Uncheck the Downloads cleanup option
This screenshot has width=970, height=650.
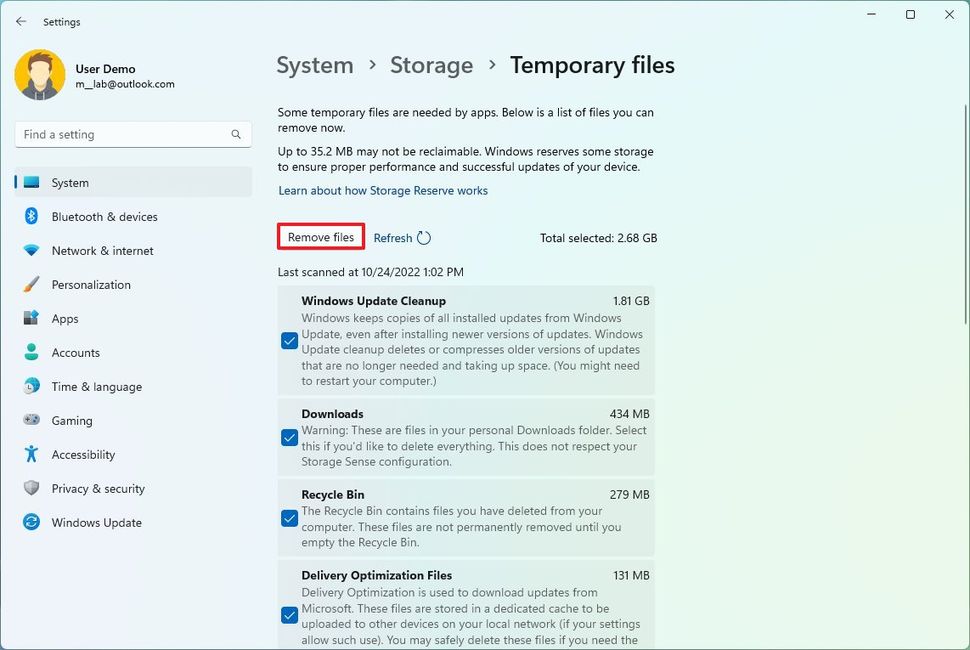290,437
